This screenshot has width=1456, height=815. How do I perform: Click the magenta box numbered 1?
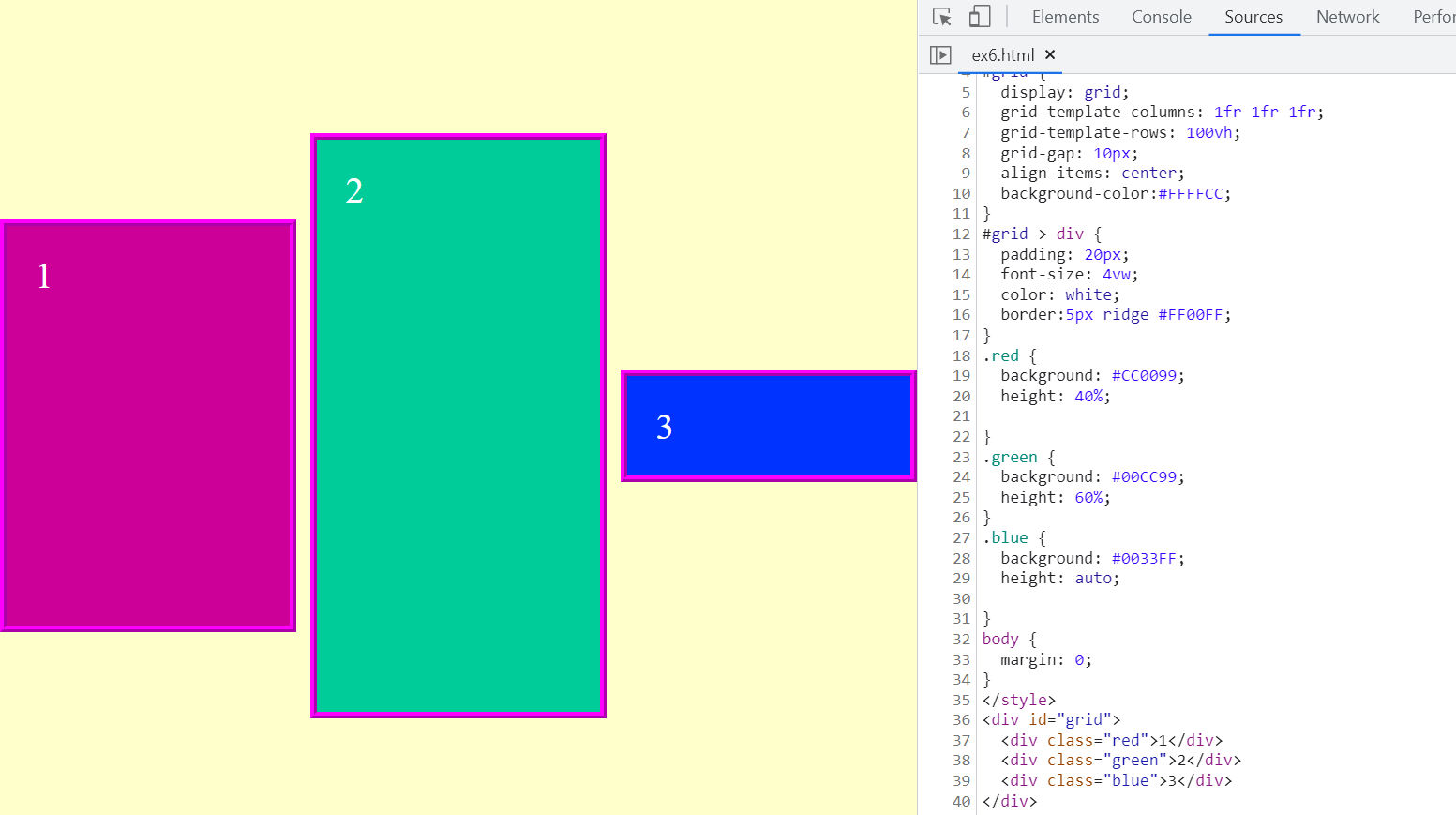[x=148, y=426]
